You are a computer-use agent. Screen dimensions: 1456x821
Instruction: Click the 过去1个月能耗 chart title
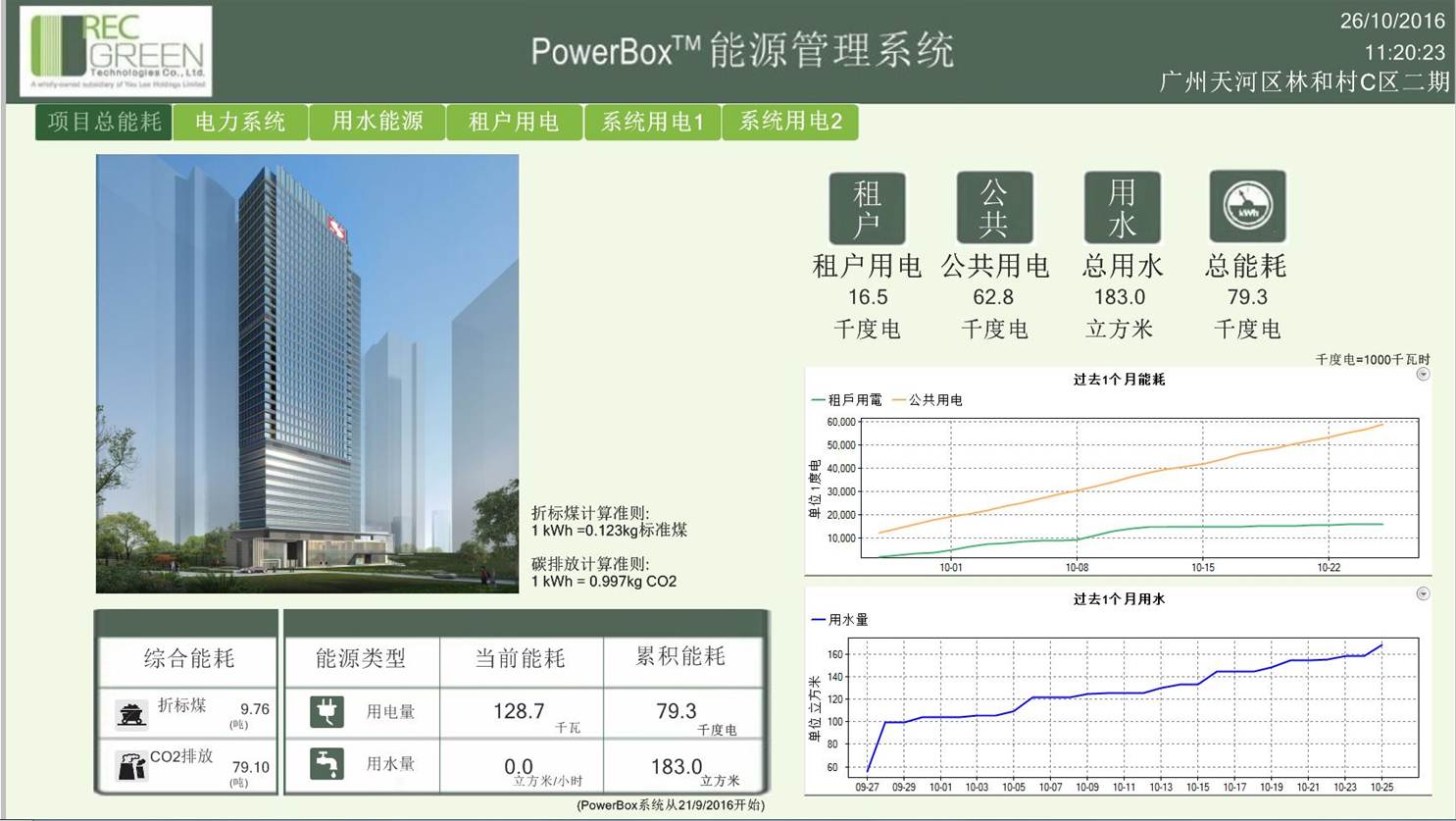1119,380
